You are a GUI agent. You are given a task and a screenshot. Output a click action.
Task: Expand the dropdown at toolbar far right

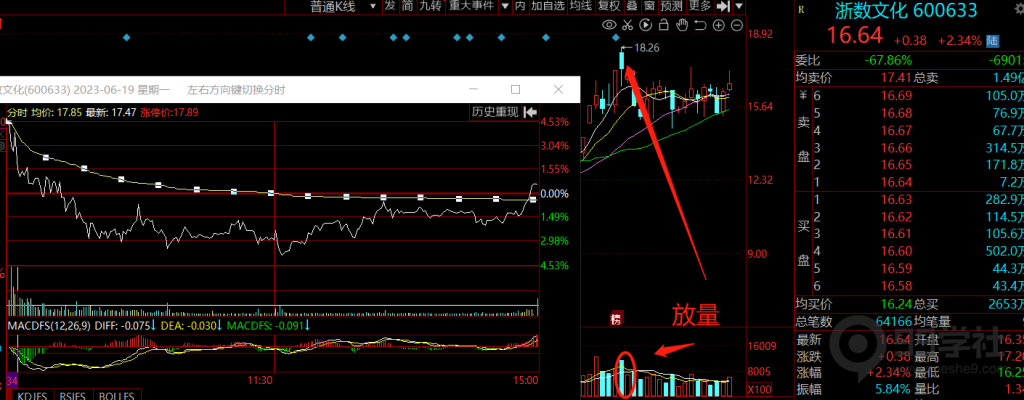tap(739, 6)
